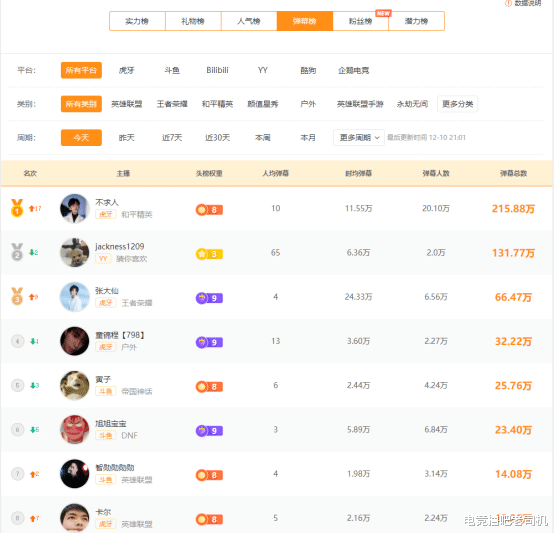Screen dimensions: 554x534
Task: Click the level 8 badge for rank 7 streamer
Action: [x=209, y=475]
